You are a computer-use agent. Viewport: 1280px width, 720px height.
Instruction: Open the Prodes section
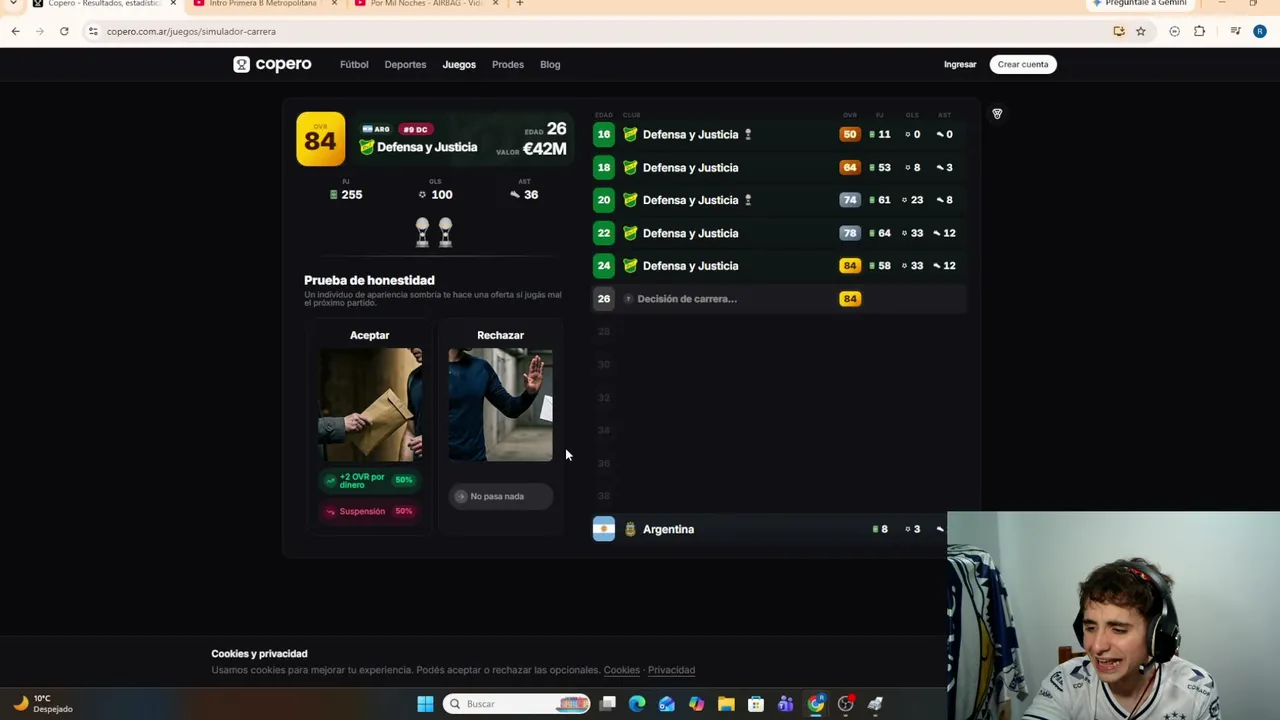(x=508, y=64)
